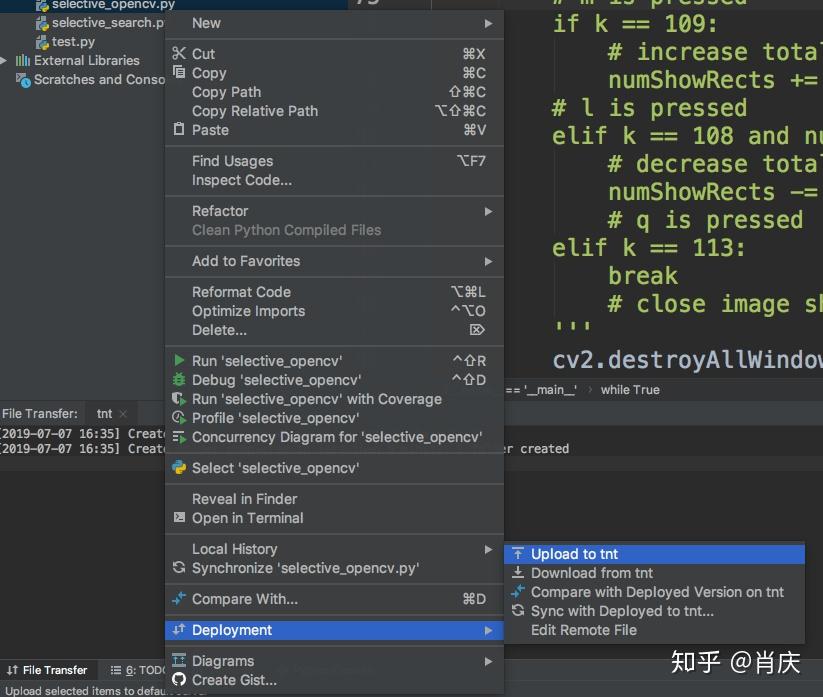The width and height of the screenshot is (823, 697).
Task: Click the TODO list icon in bottom bar
Action: click(116, 670)
